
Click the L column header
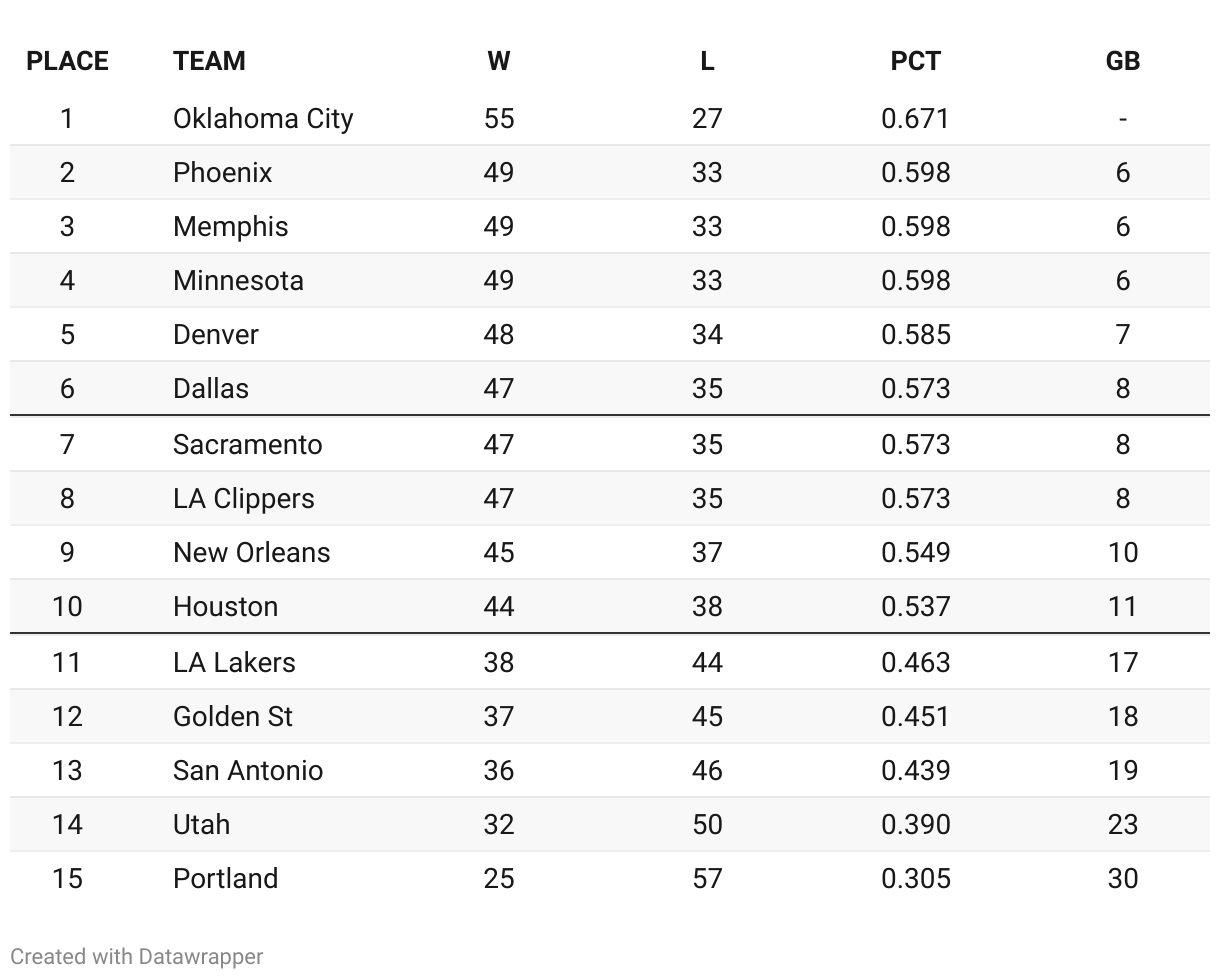(706, 61)
